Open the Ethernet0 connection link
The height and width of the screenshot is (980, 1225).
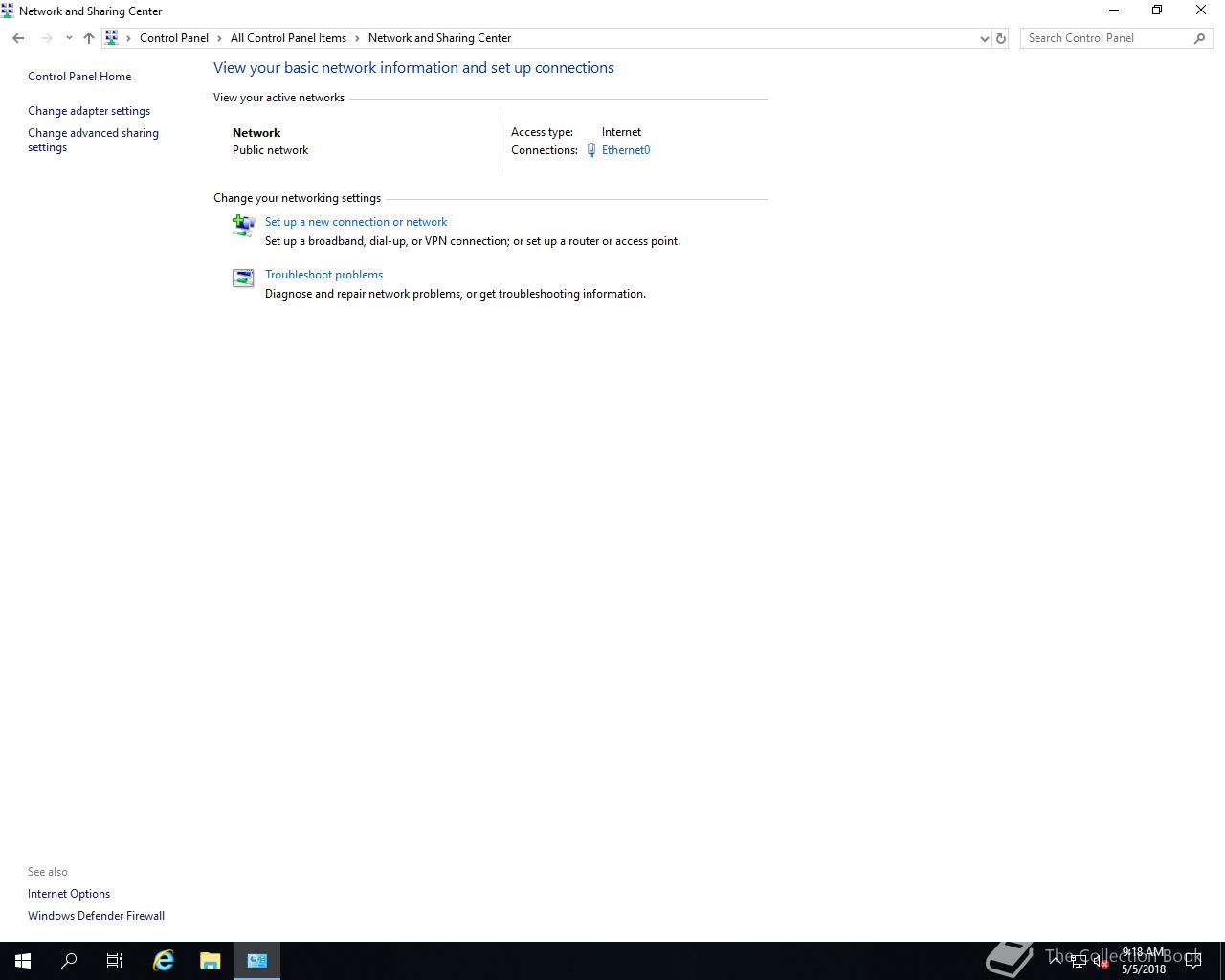click(626, 150)
